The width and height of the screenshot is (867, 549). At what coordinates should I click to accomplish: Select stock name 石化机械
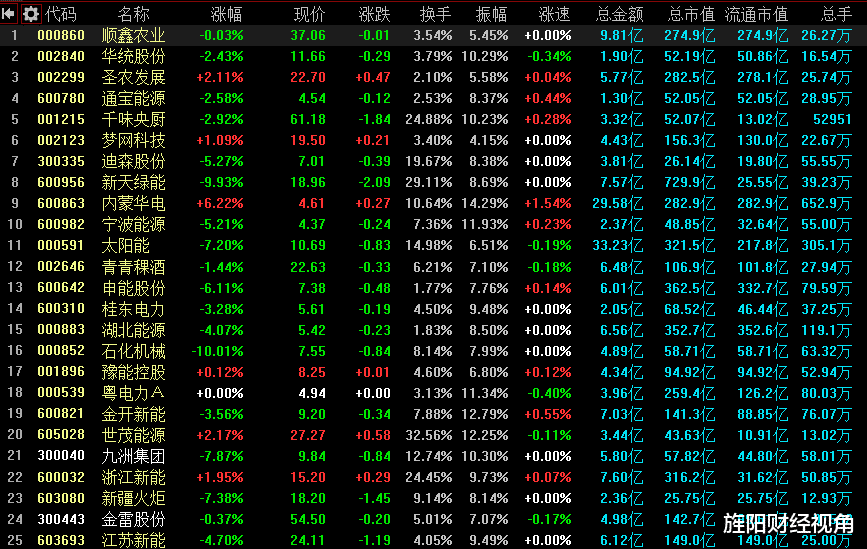pos(134,351)
